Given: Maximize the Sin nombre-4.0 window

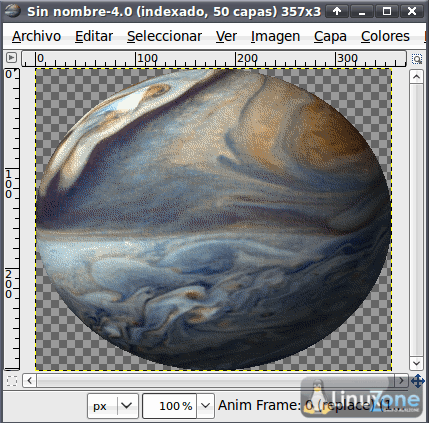Looking at the screenshot, I should [x=387, y=12].
